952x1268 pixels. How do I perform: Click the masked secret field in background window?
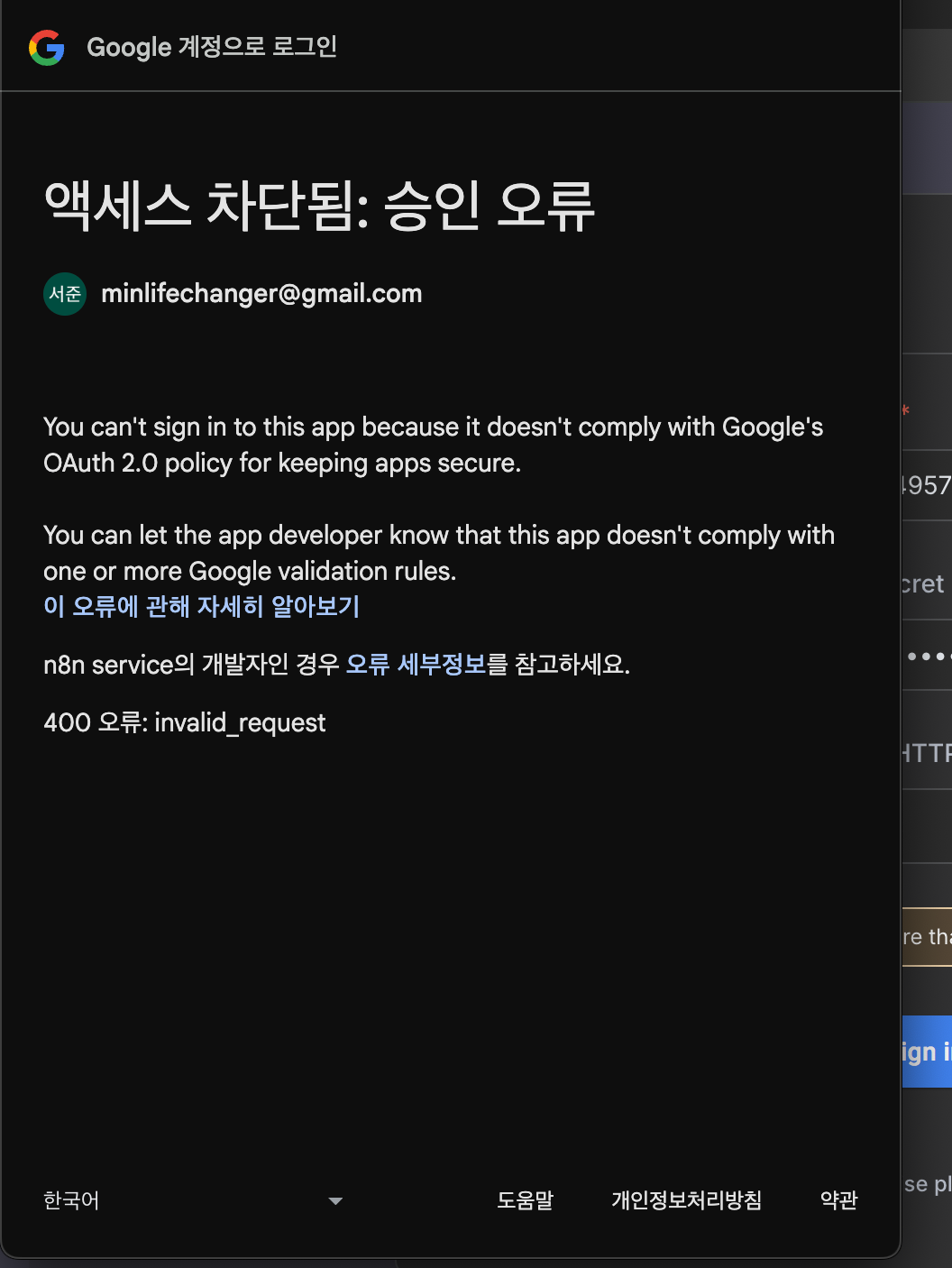pos(927,656)
